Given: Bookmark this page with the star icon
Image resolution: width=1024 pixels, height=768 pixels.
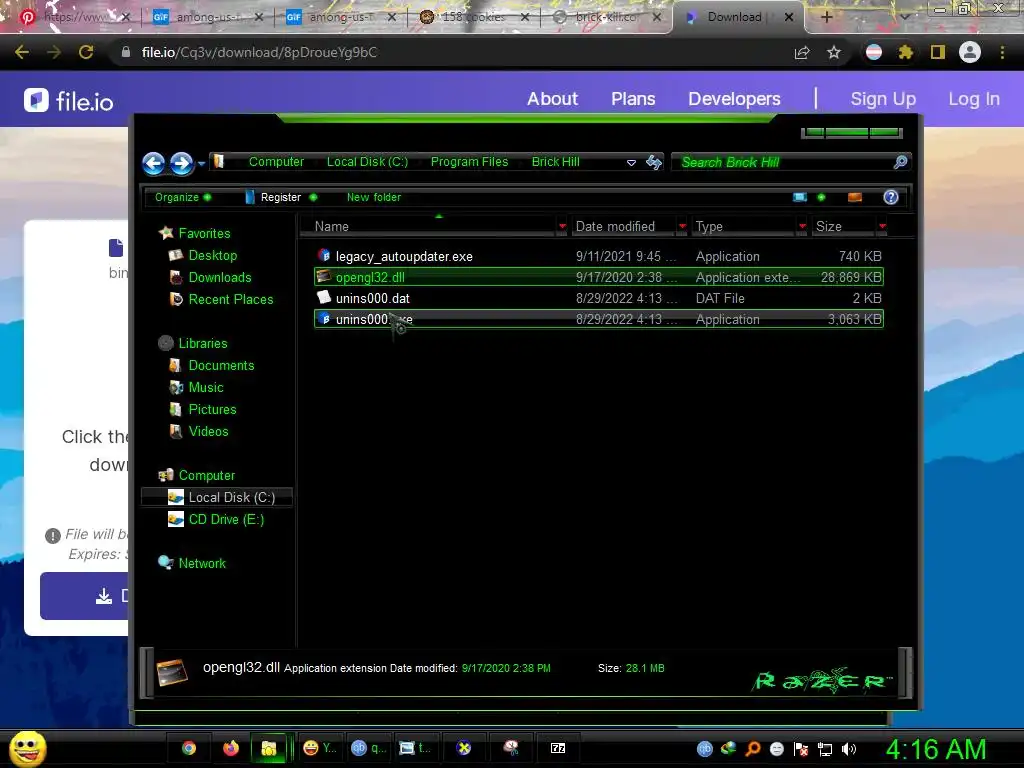Looking at the screenshot, I should (834, 52).
